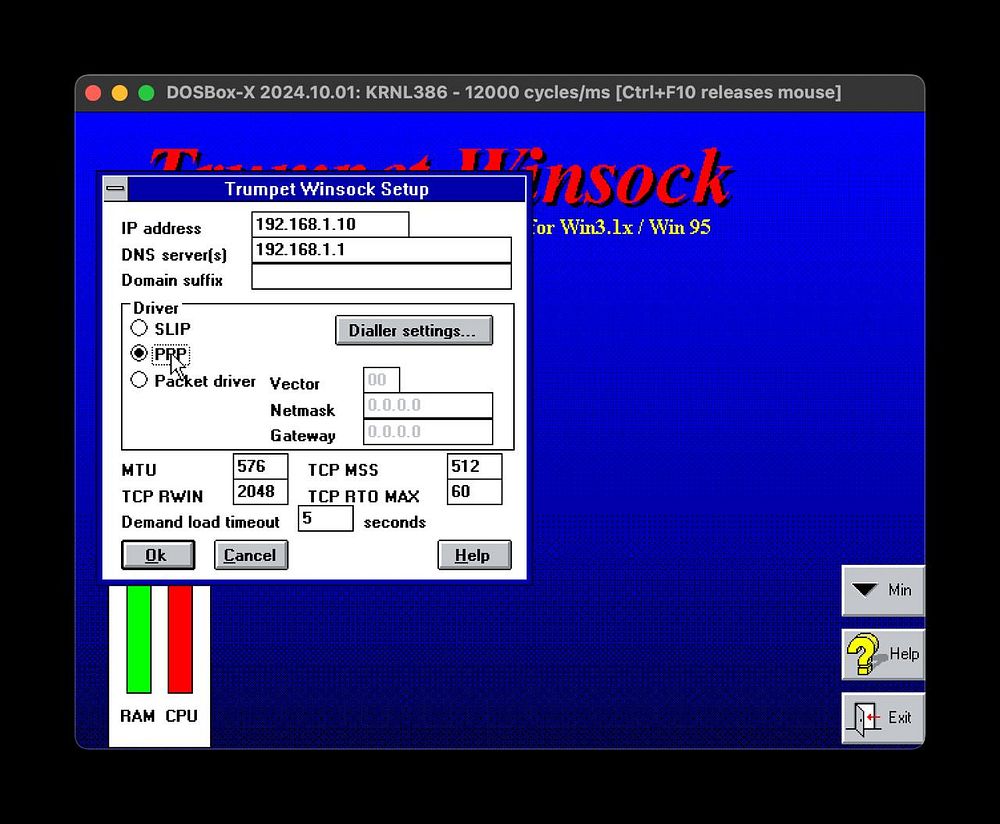Click the IP address field 192.168.1.10
This screenshot has width=1000, height=824.
coord(330,224)
